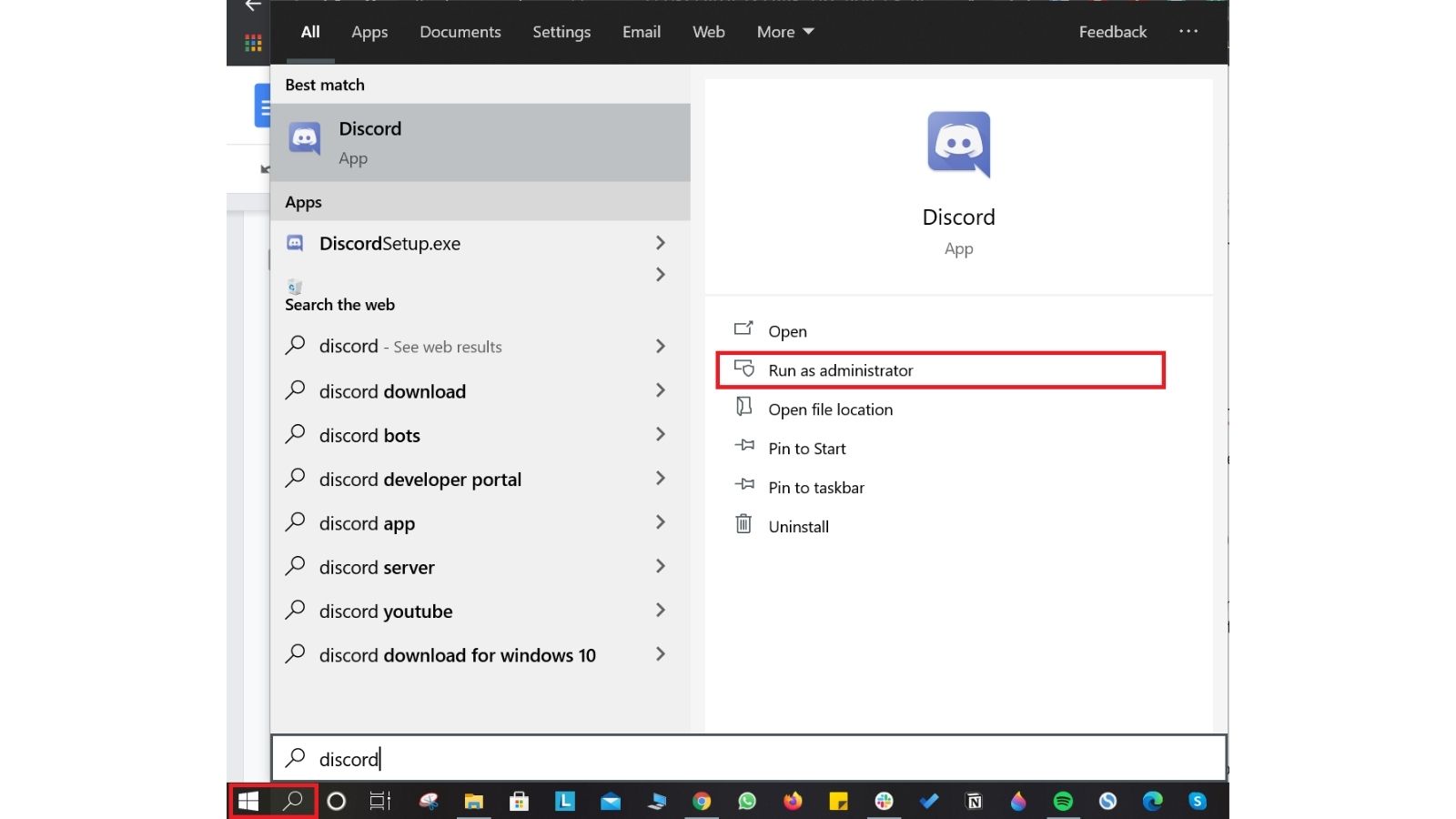1456x819 pixels.
Task: Choose 'discord download for windows 10' suggestion
Action: click(458, 655)
